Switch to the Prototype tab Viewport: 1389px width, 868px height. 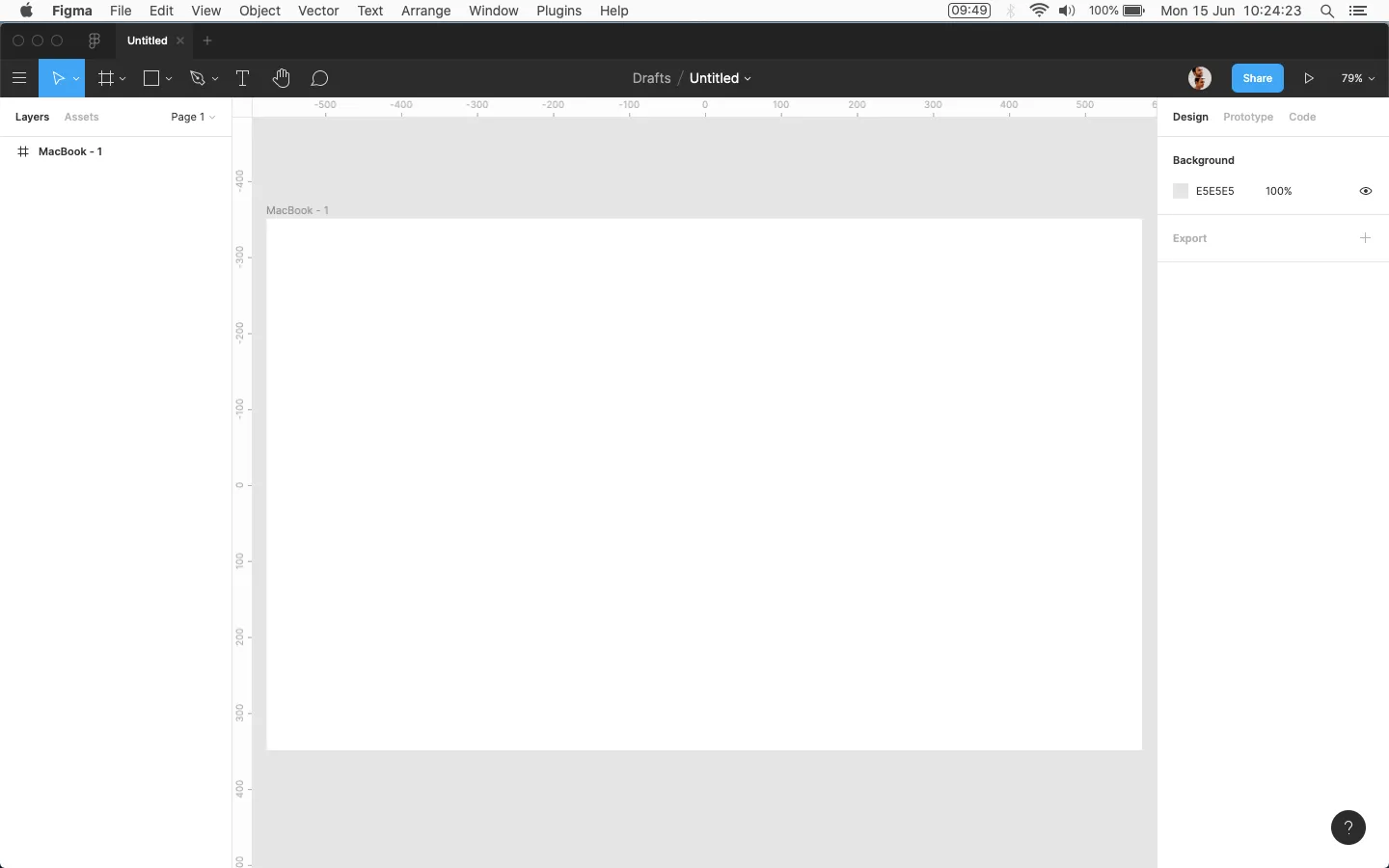(x=1248, y=117)
